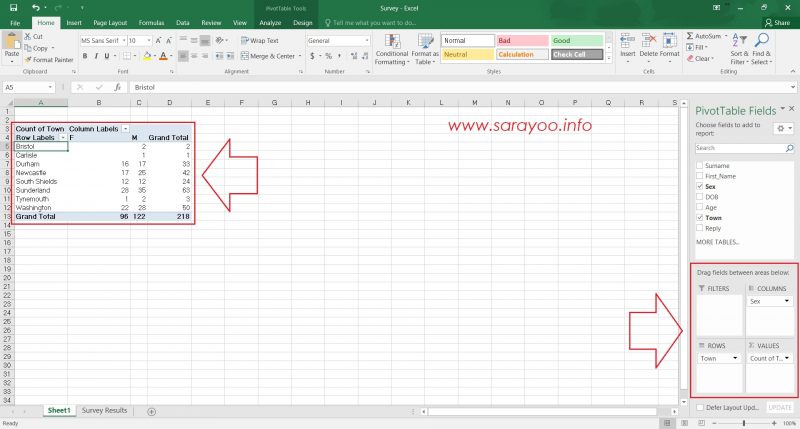Open PivotTable Fields tools gear menu
Screen dimensions: 800x429
783,129
